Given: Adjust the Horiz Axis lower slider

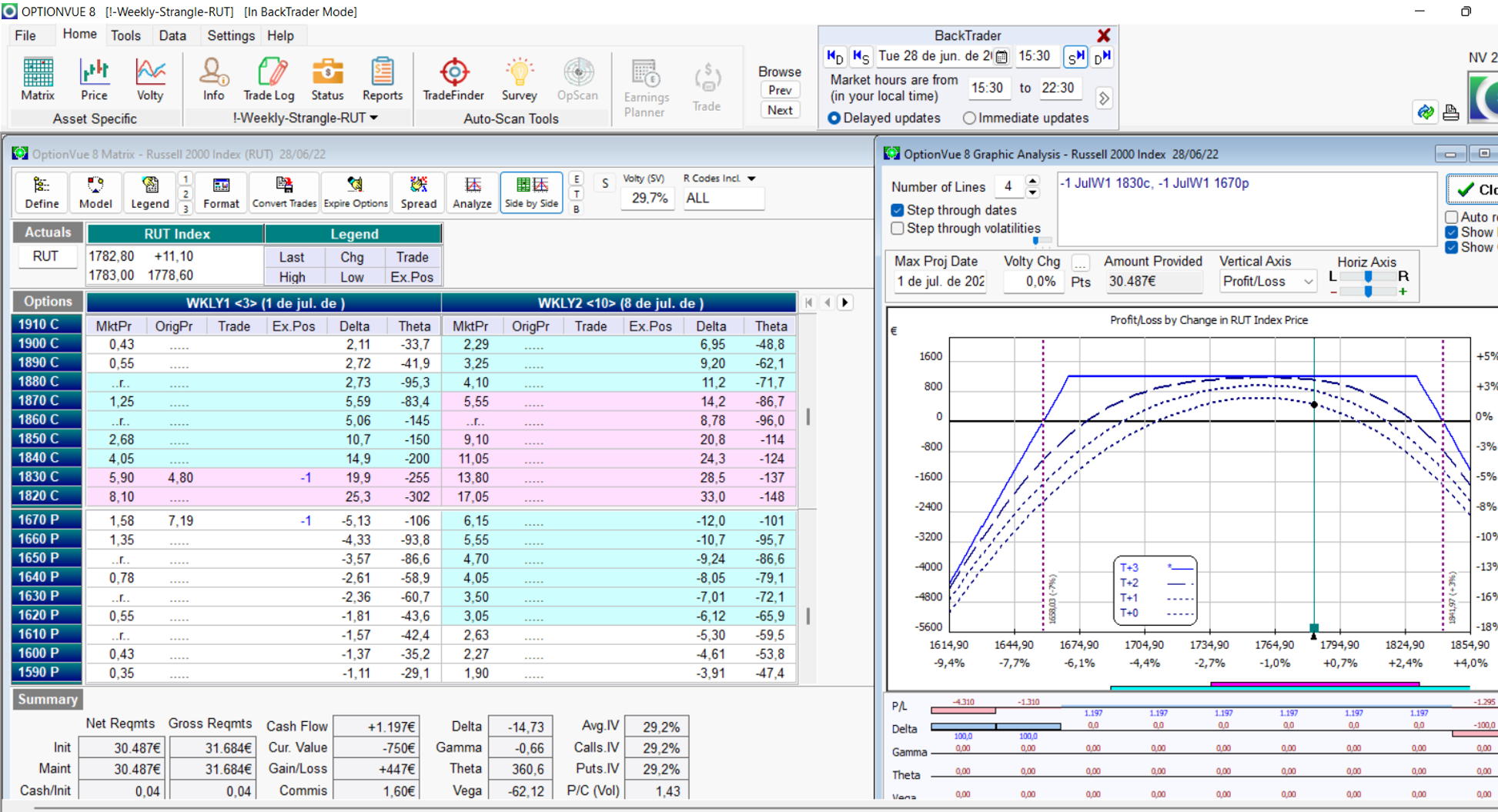Looking at the screenshot, I should pos(1368,292).
